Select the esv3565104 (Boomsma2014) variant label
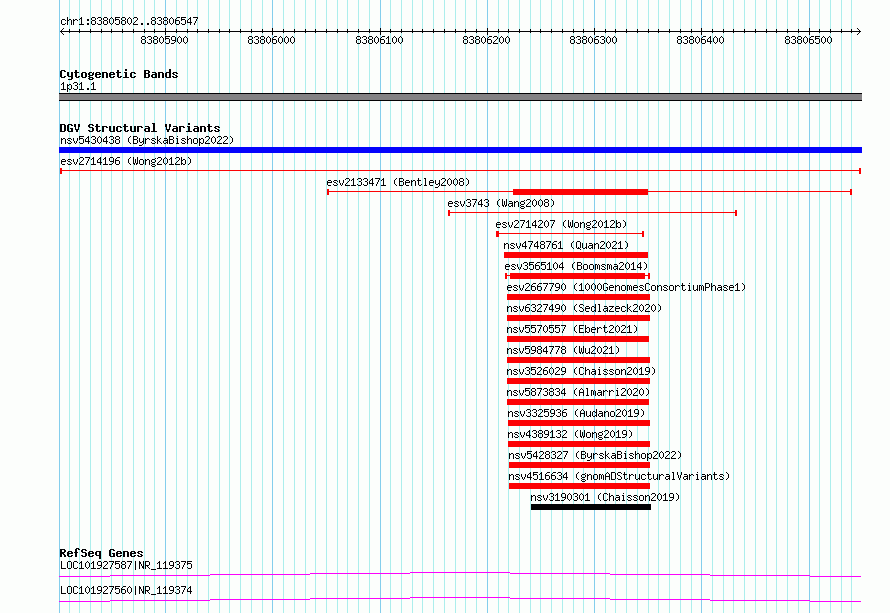The image size is (890, 613). [576, 266]
